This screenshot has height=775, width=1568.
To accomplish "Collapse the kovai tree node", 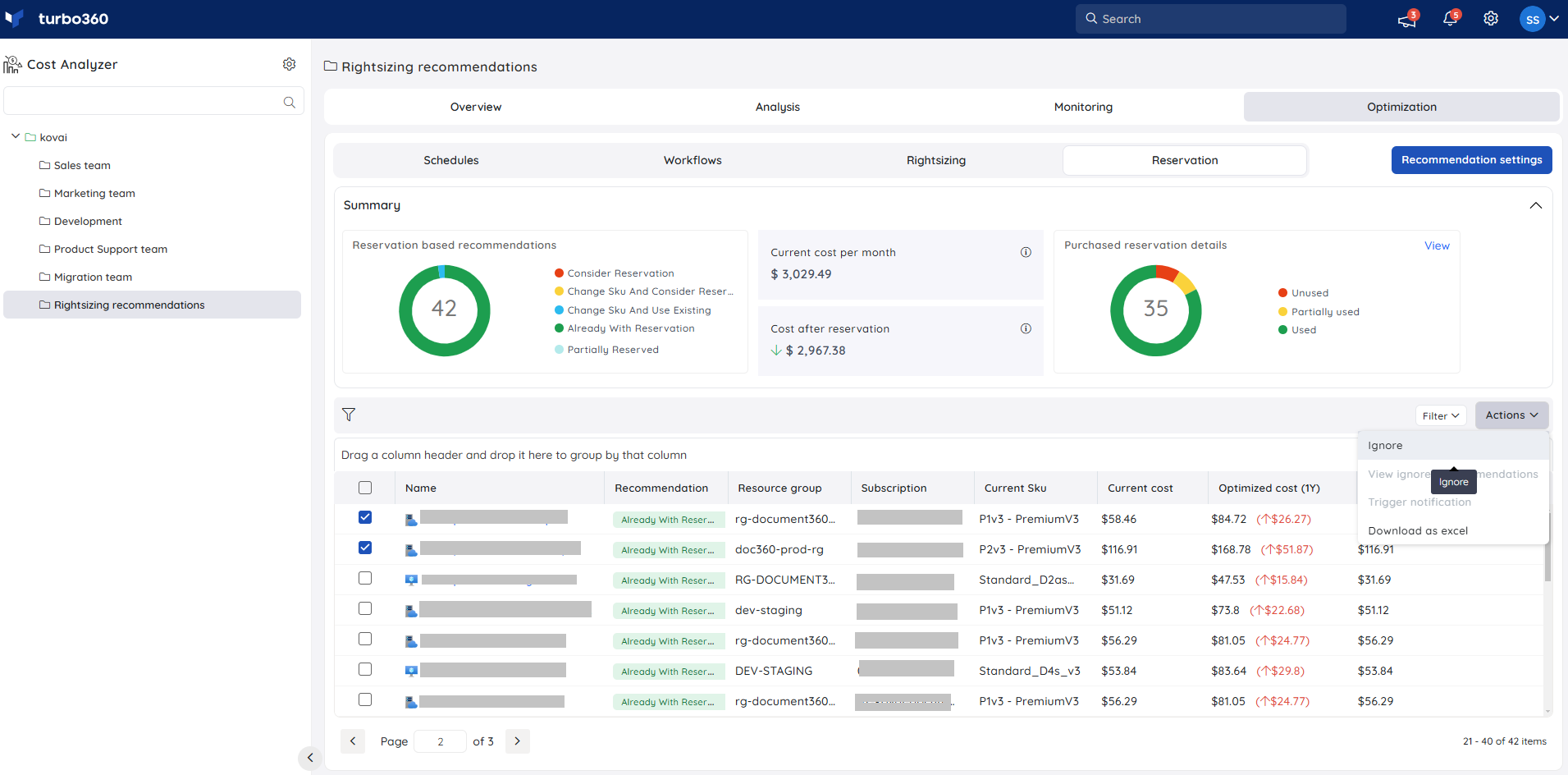I will coord(15,136).
